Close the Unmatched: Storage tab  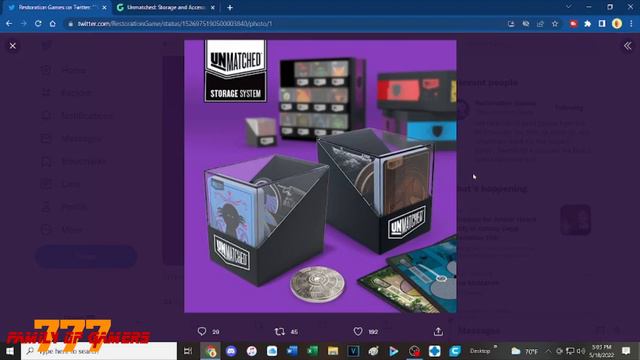tap(213, 7)
